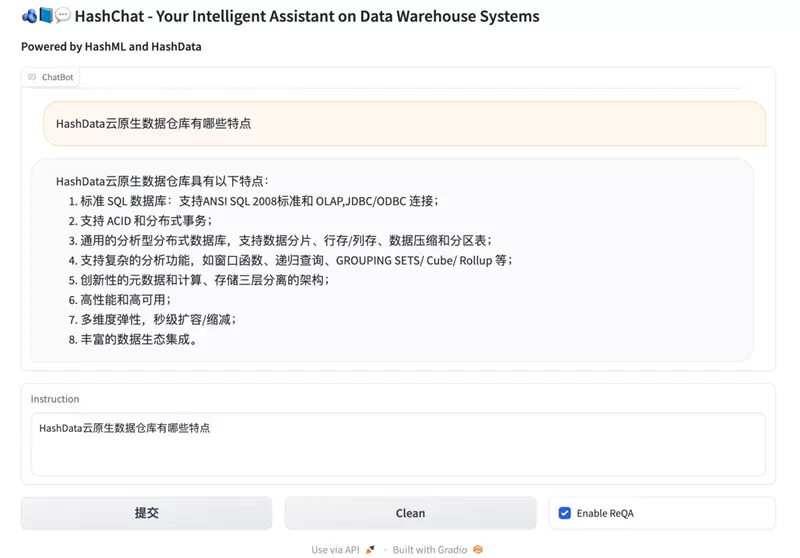
Task: Open the Use via API link
Action: [x=335, y=549]
